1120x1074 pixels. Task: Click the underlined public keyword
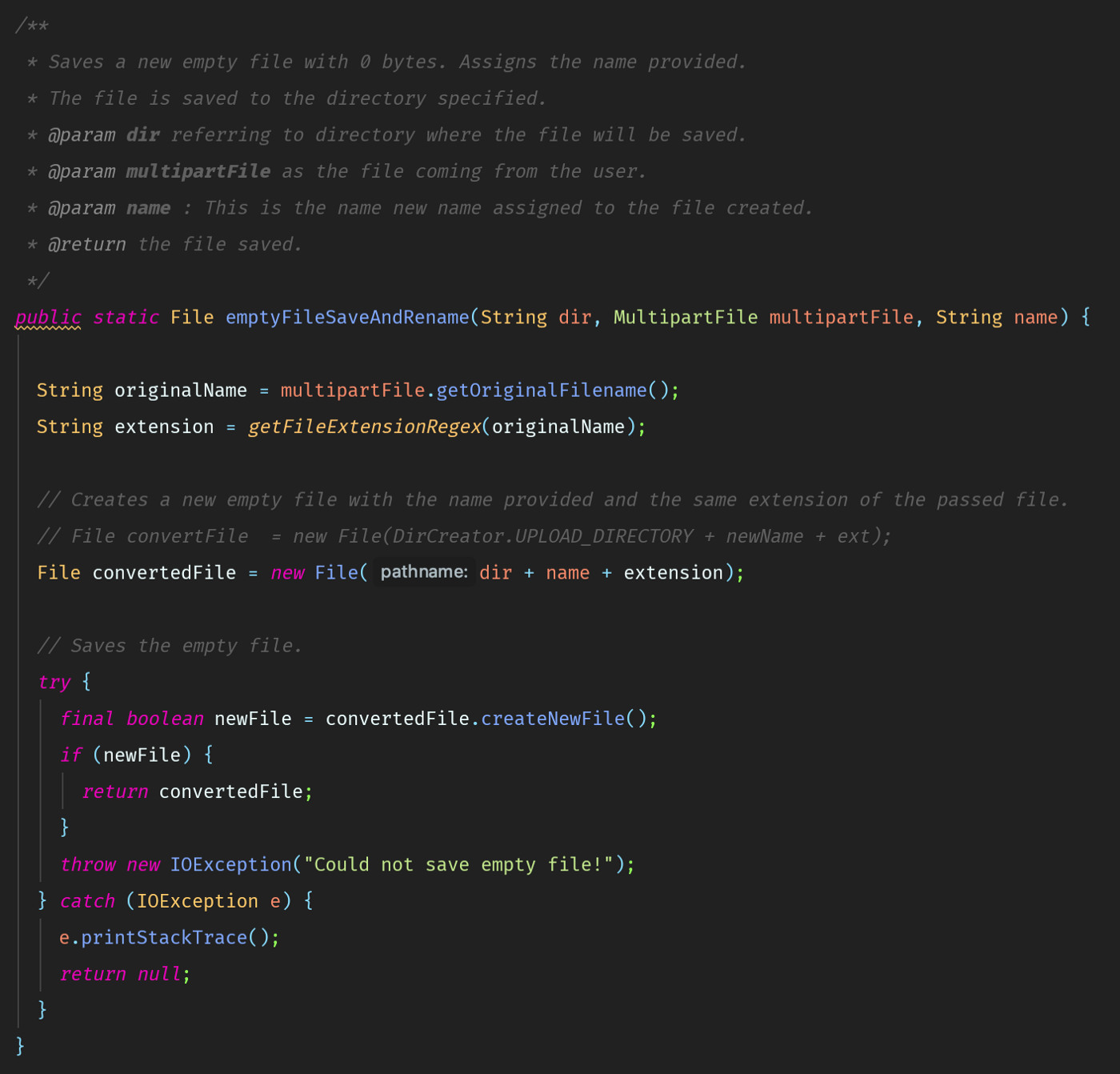pos(48,318)
